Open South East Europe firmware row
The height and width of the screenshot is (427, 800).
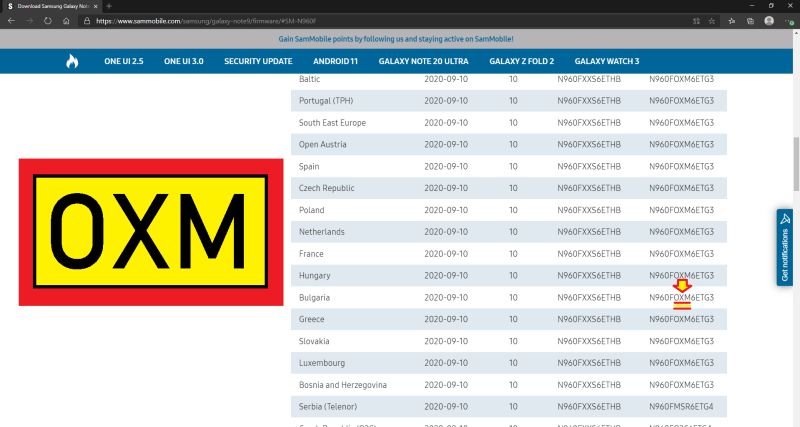[509, 122]
